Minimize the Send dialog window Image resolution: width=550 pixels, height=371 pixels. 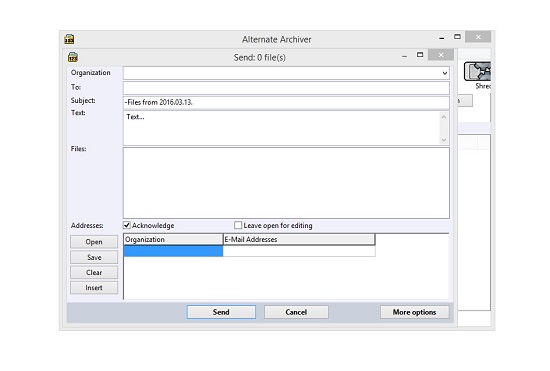pyautogui.click(x=404, y=55)
